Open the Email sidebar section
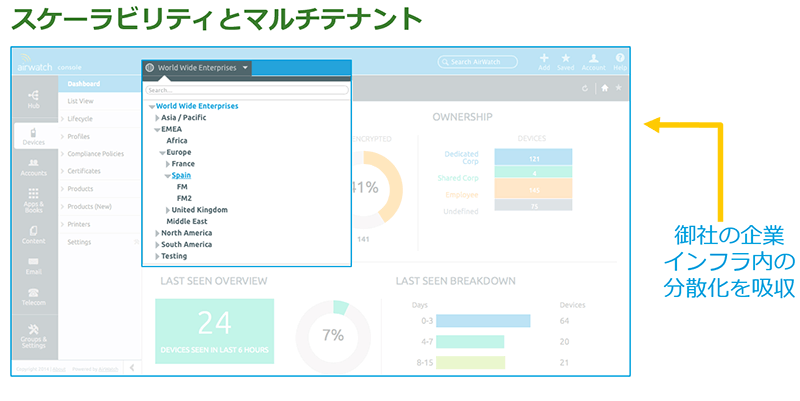This screenshot has height=401, width=800. [34, 266]
